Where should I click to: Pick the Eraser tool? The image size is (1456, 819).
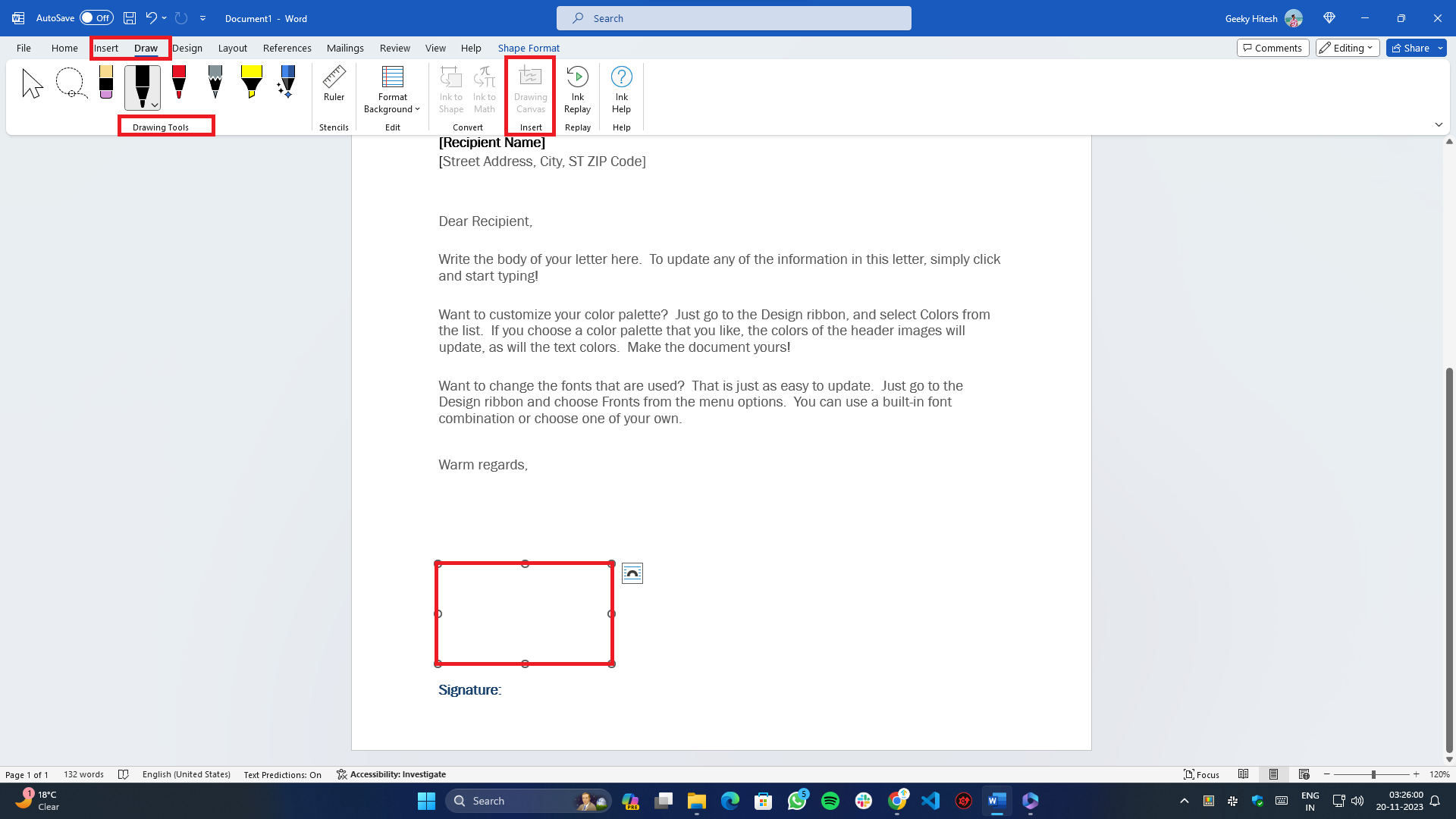pyautogui.click(x=106, y=82)
